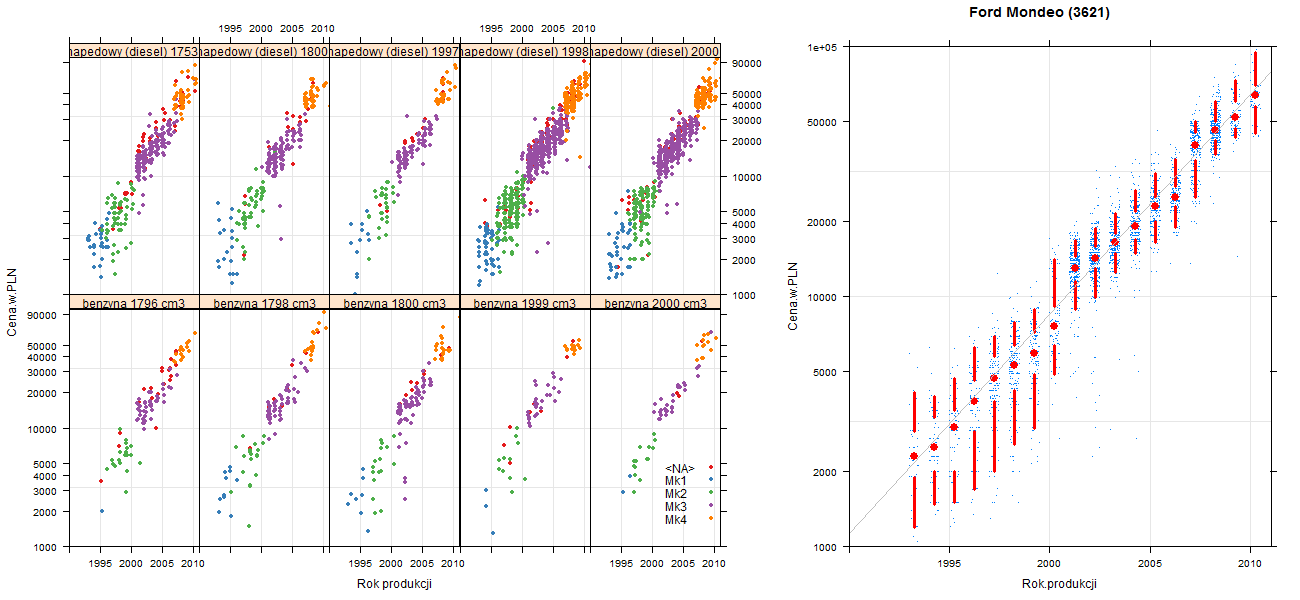The image size is (1300, 600).
Task: Click the 'Mk4' legend entry
Action: click(x=676, y=520)
